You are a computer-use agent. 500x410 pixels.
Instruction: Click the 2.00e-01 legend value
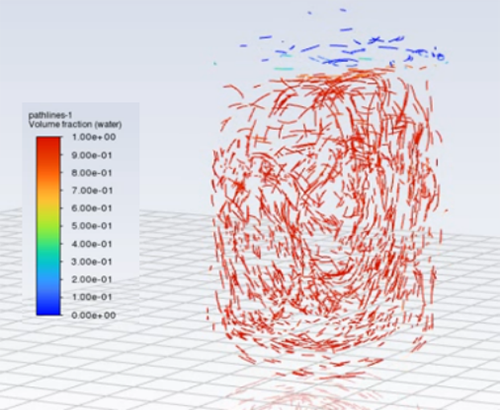[x=92, y=279]
